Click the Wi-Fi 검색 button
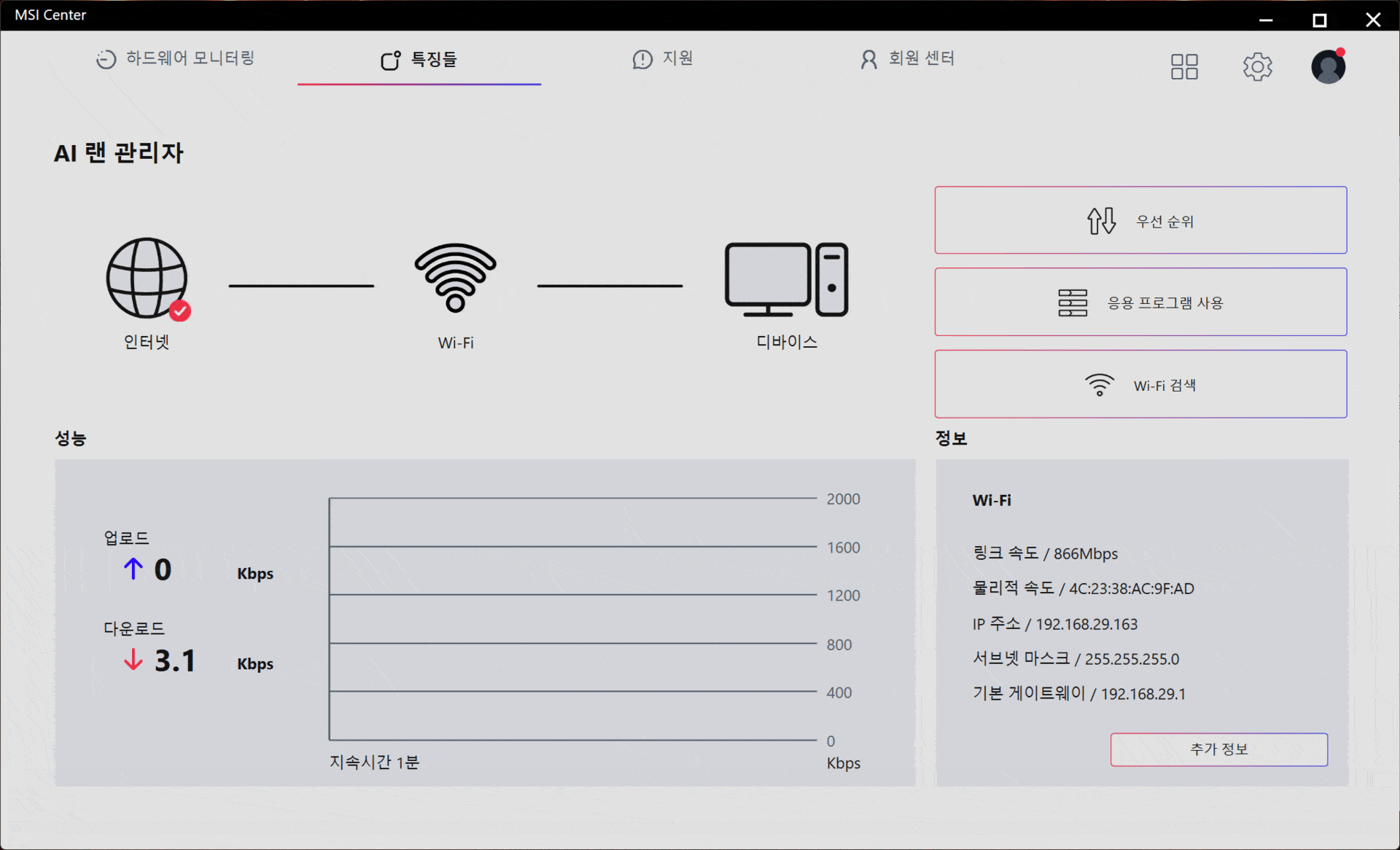Screen dimensions: 1400x850 coord(1140,385)
